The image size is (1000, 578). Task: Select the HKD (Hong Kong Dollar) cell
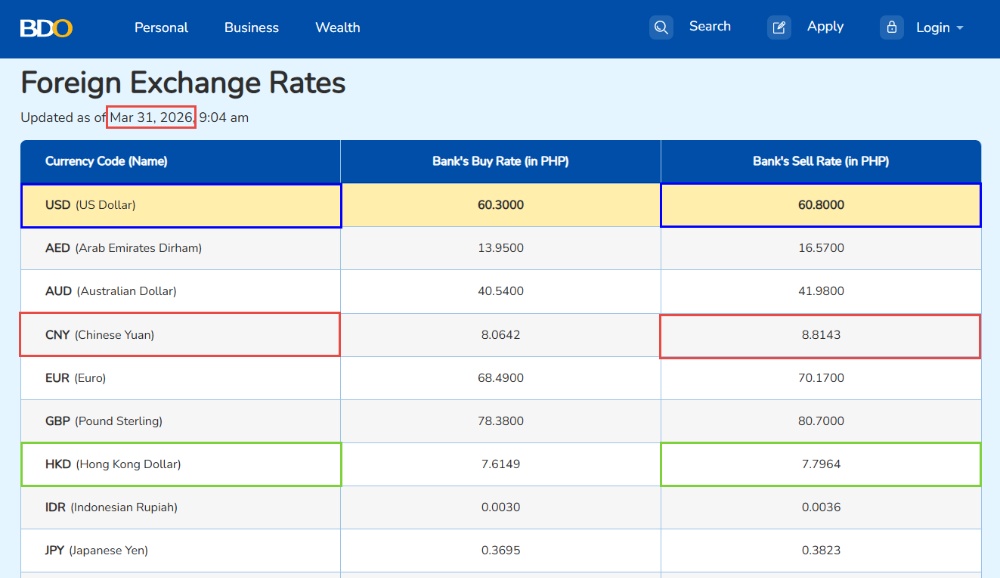pos(113,464)
